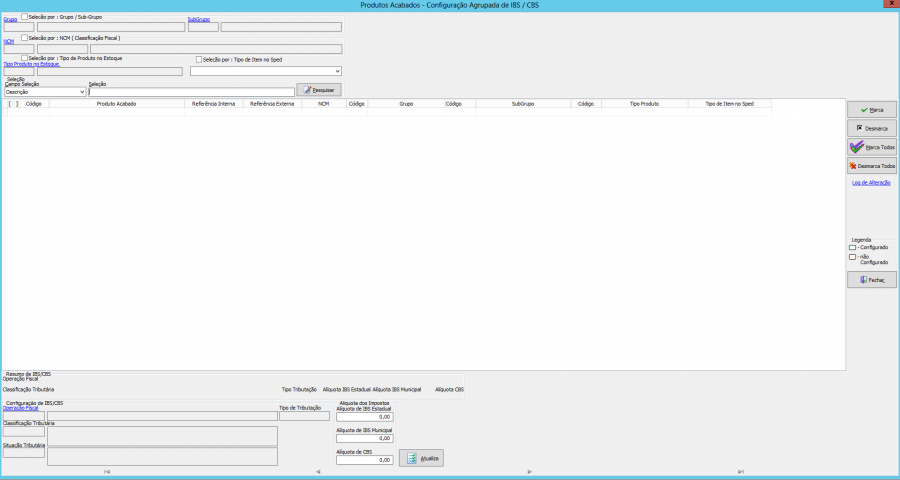
Task: Toggle Seleção por Tipo de Produto no Estoque
Action: point(25,59)
